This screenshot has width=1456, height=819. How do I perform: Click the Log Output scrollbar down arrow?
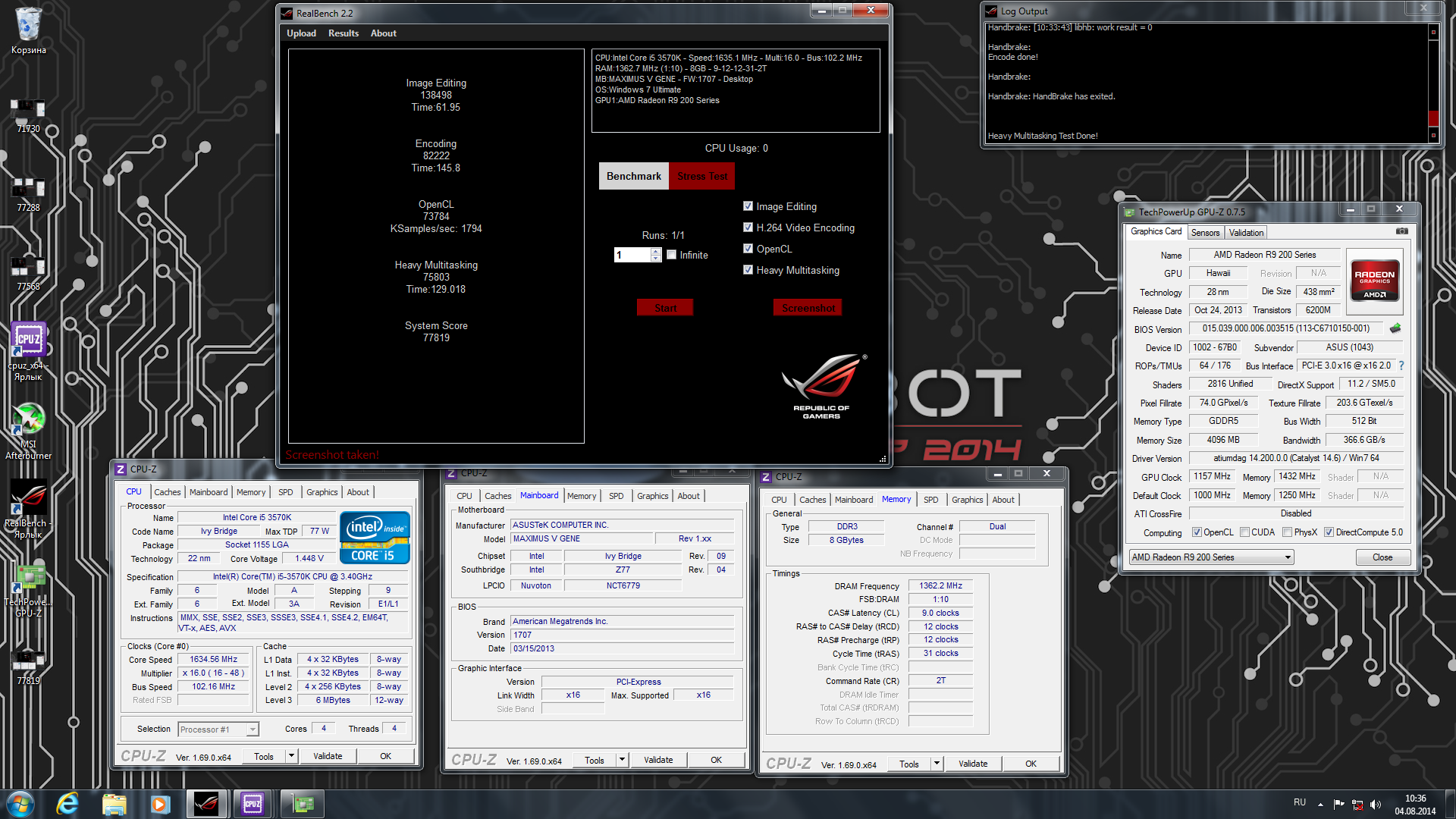[1433, 136]
